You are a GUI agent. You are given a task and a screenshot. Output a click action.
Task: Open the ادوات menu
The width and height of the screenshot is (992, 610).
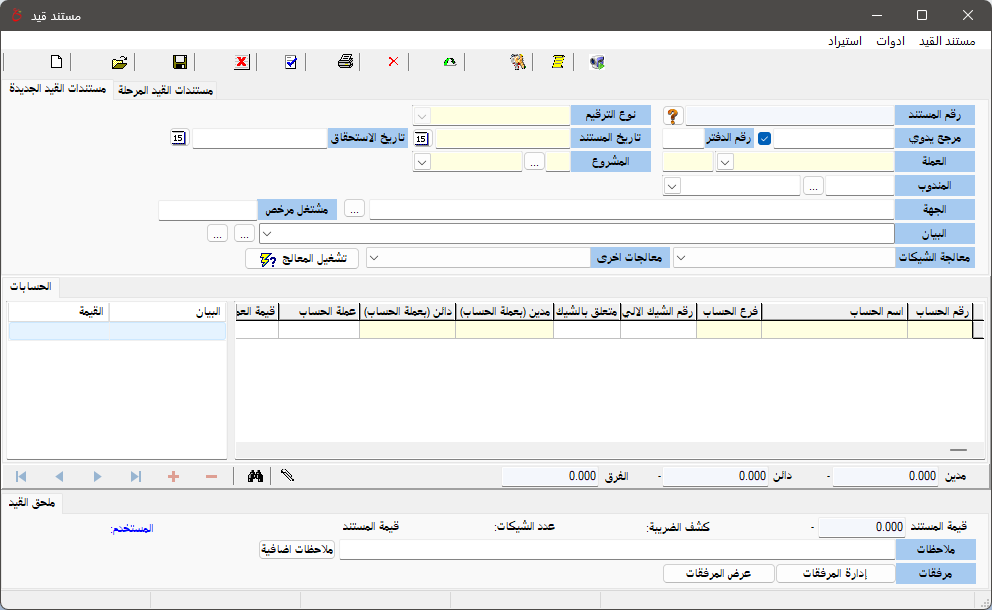(890, 41)
